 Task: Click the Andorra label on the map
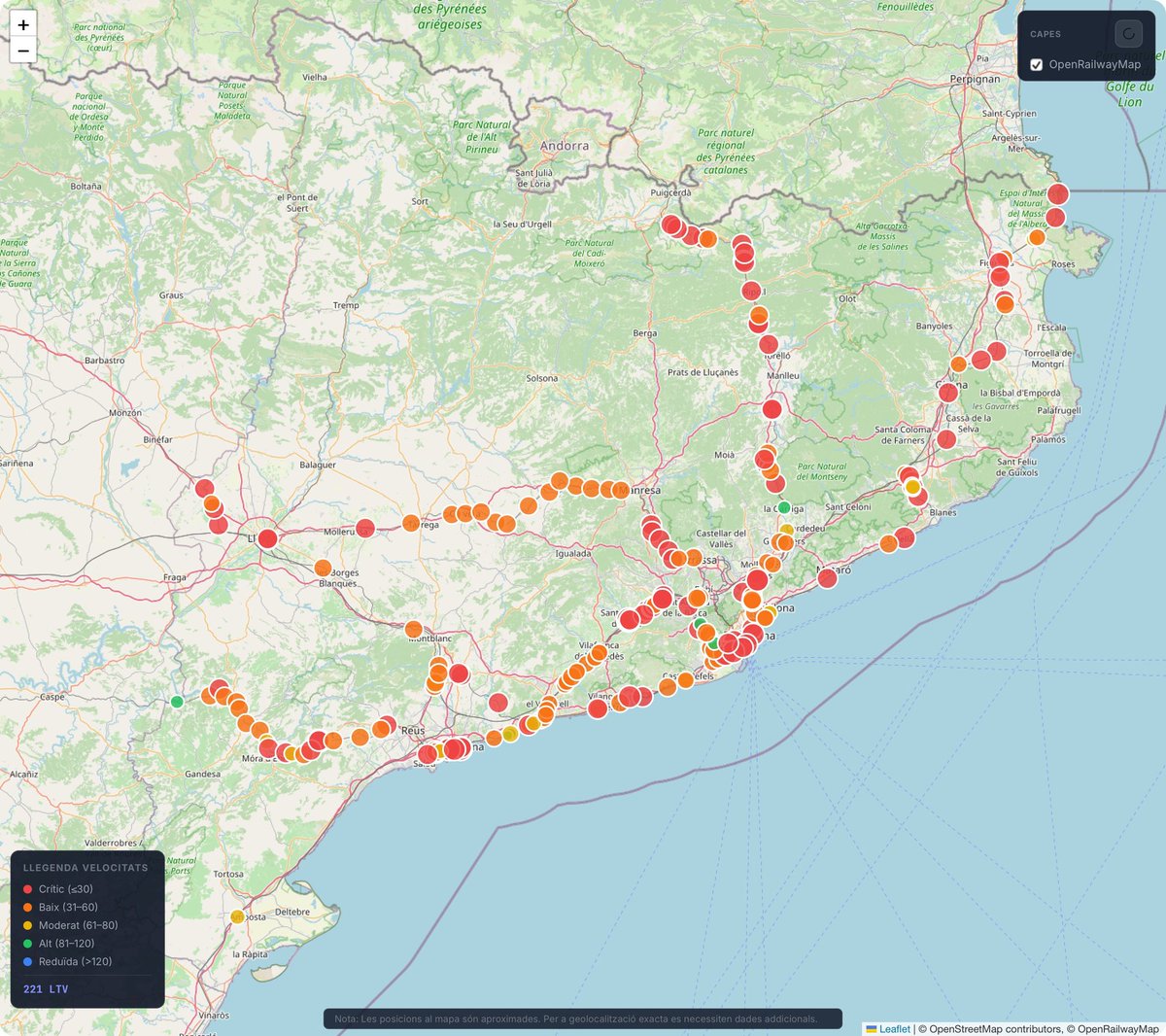click(x=565, y=146)
